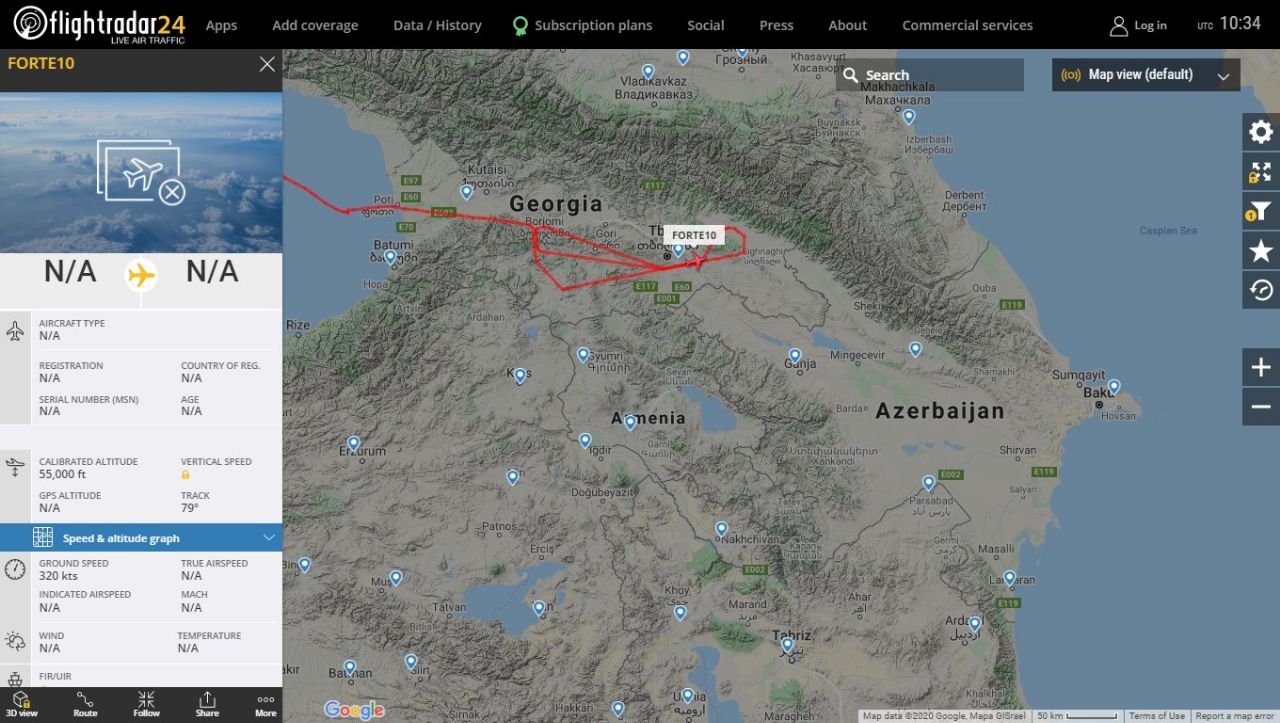
Task: Zoom in with plus button
Action: (1261, 367)
